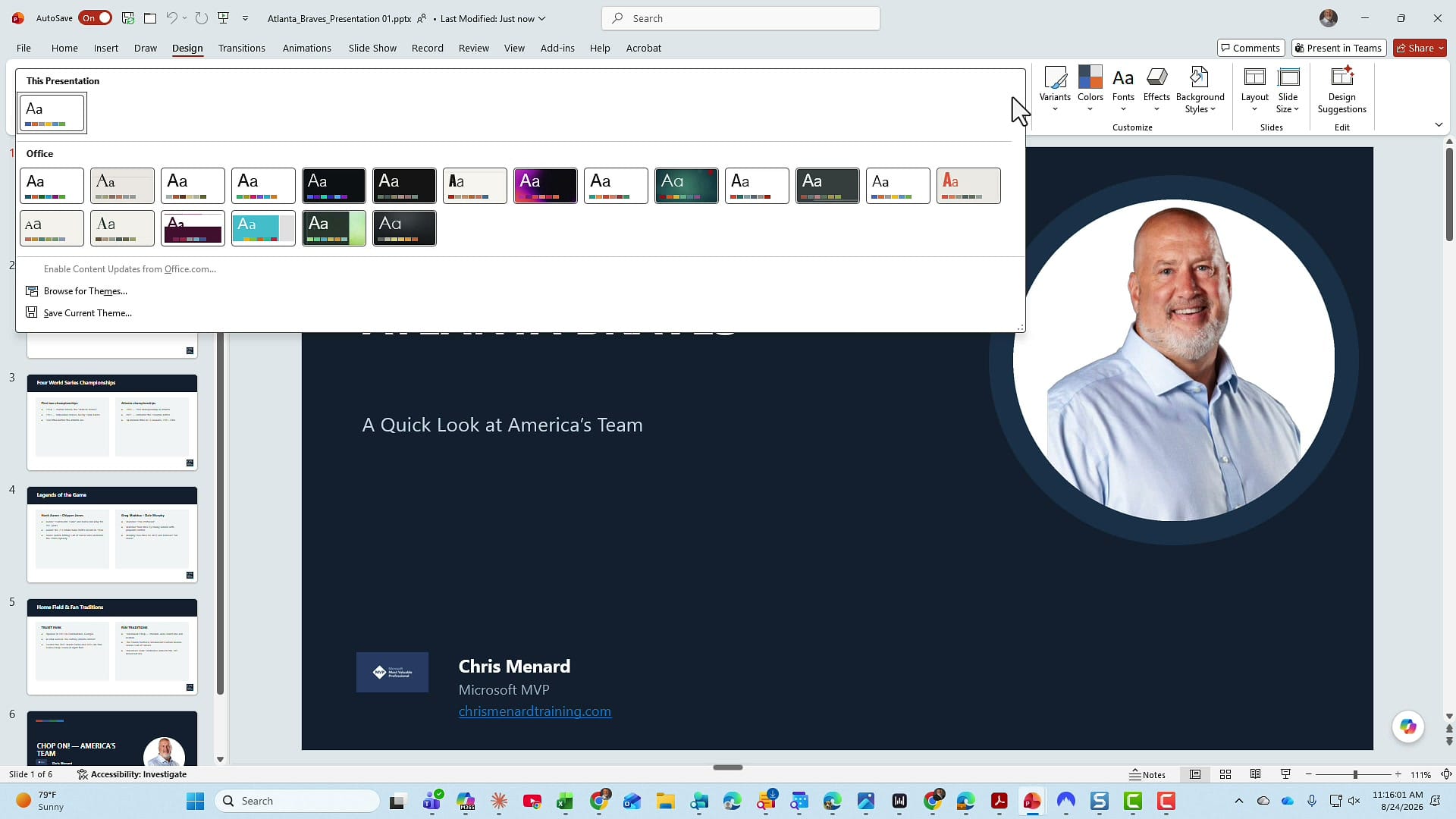Open the Effects dropdown

pos(1156,89)
